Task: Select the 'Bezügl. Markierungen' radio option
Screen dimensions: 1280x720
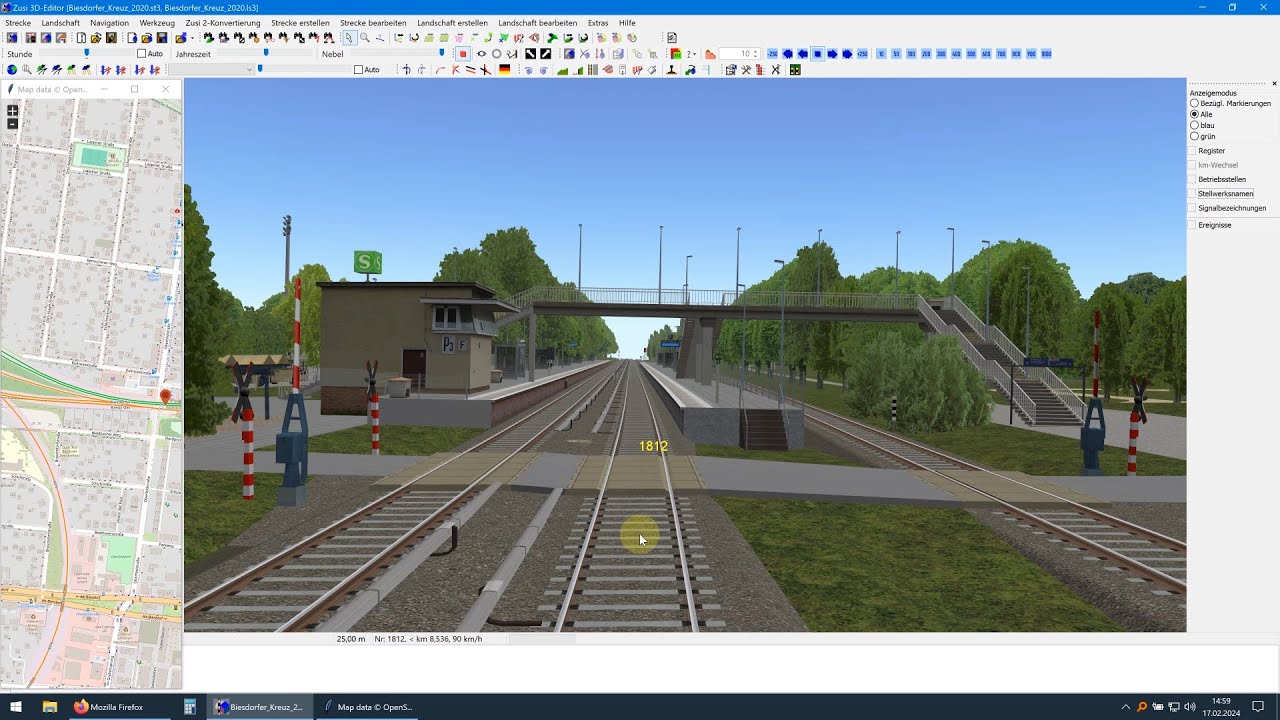Action: point(1194,103)
